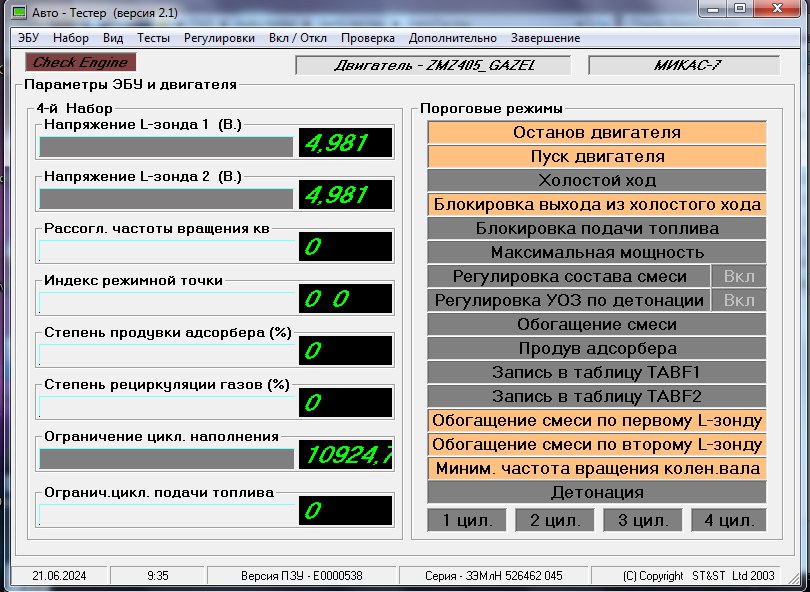
Task: Toggle Вкл next to Регулировка состава смеси
Action: (739, 277)
